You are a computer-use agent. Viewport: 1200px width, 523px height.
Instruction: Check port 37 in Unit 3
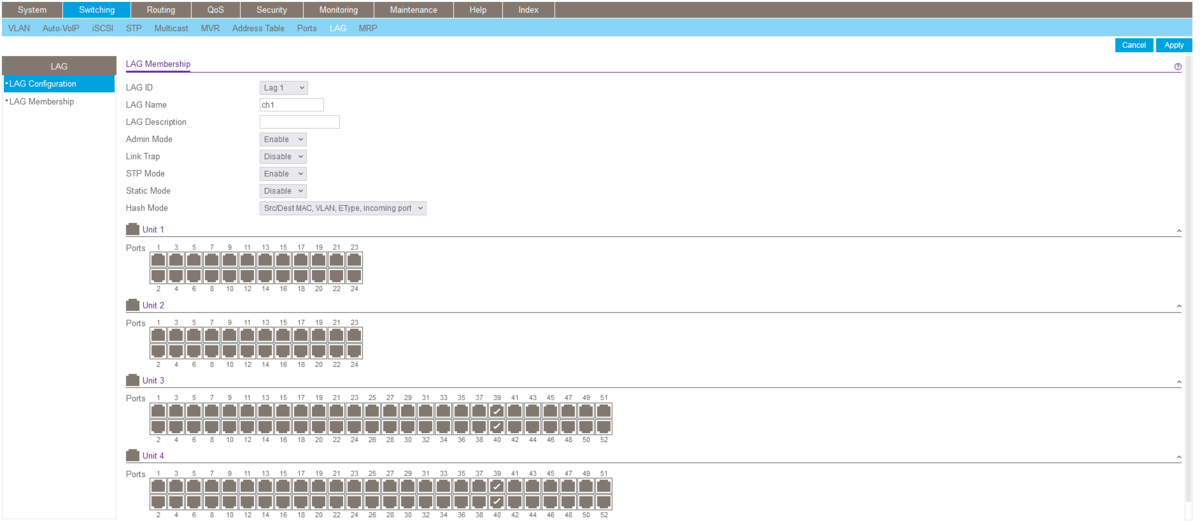(479, 411)
